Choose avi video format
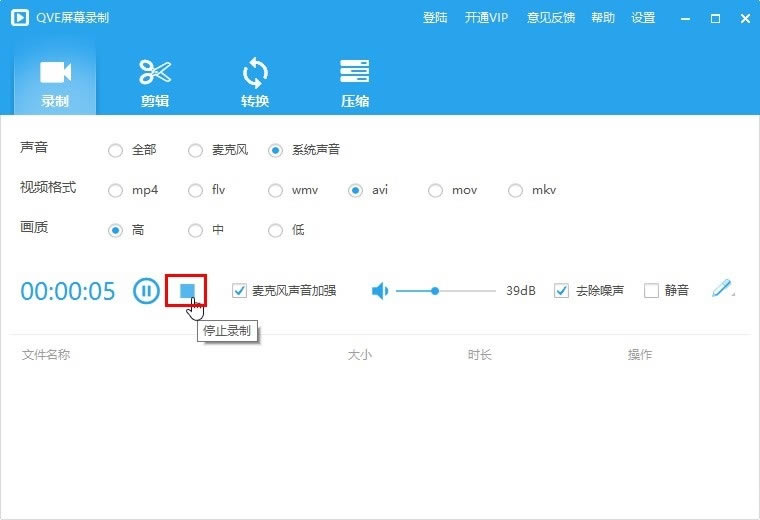760x520 pixels. click(355, 190)
